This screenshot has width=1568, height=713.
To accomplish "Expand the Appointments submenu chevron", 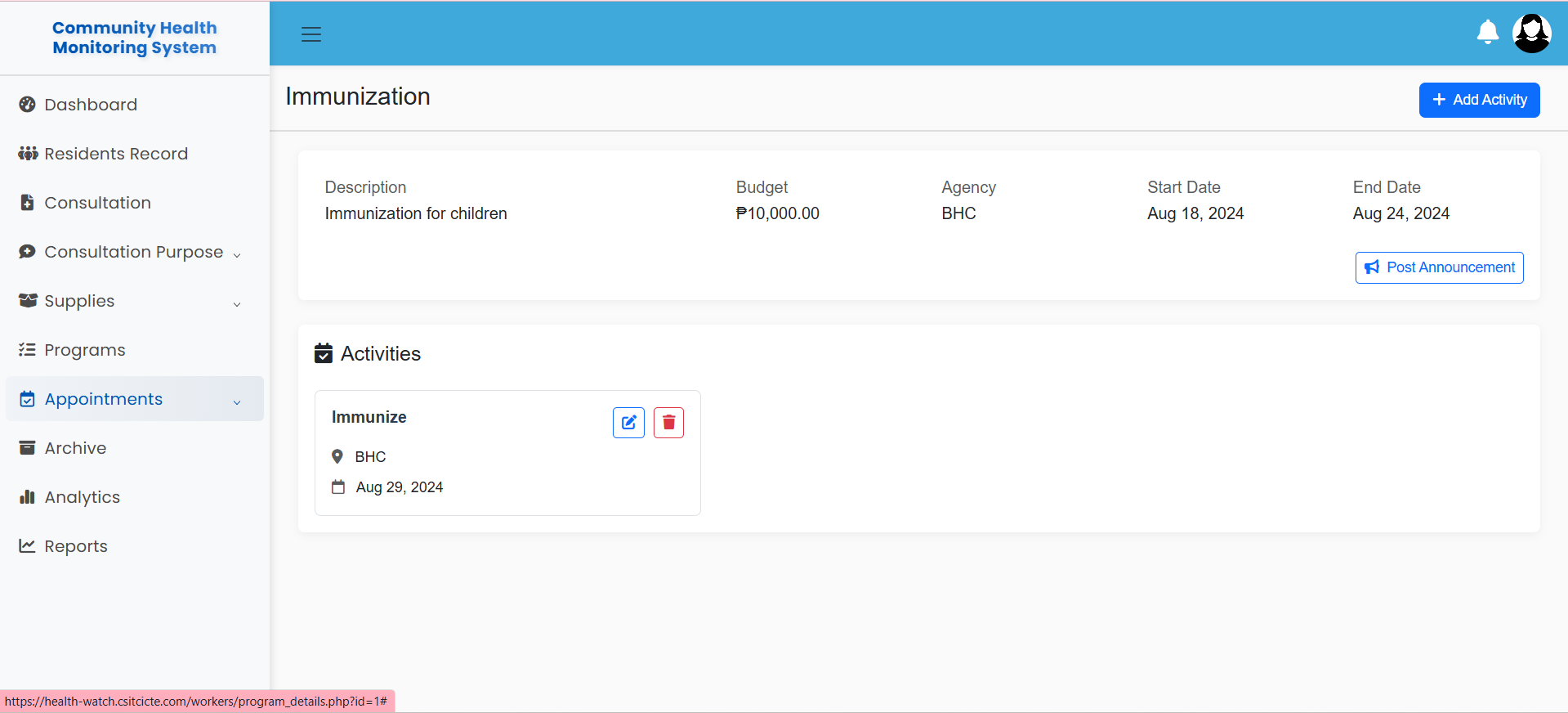I will tap(237, 402).
